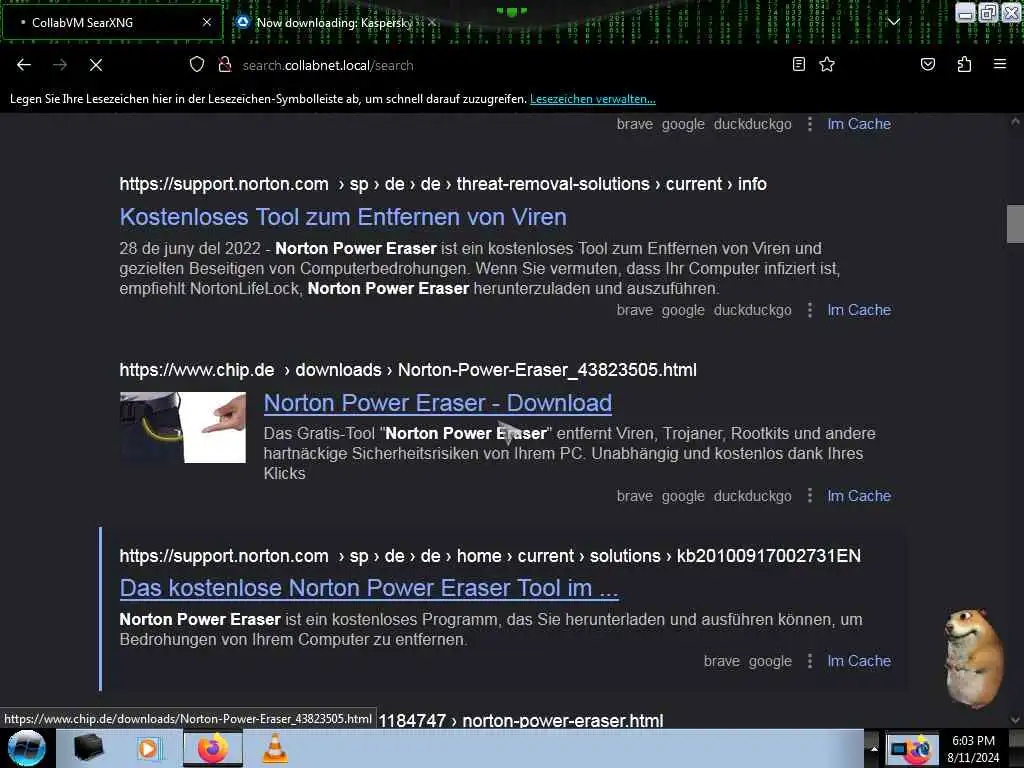
Task: Click the chip.de result thumbnail image
Action: (x=183, y=428)
